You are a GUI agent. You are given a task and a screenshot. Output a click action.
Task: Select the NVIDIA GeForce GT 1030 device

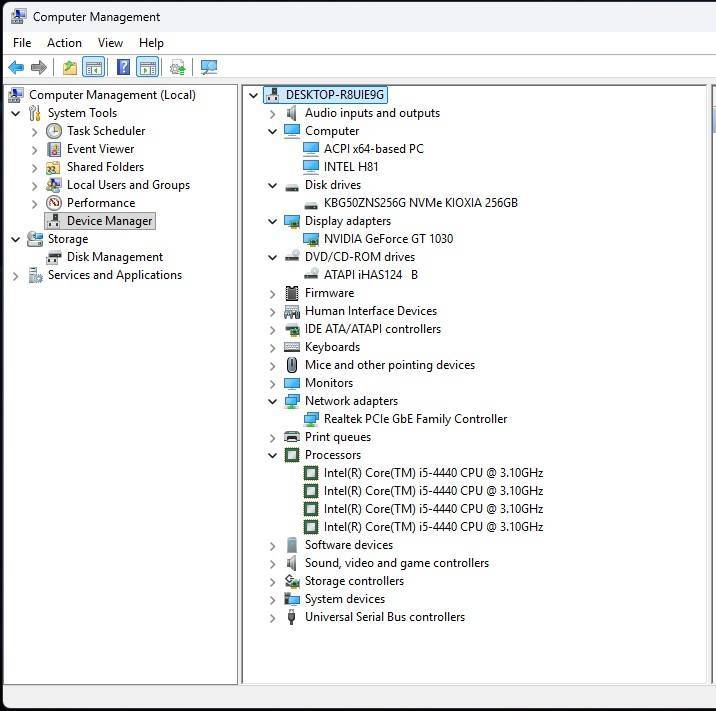(x=388, y=239)
